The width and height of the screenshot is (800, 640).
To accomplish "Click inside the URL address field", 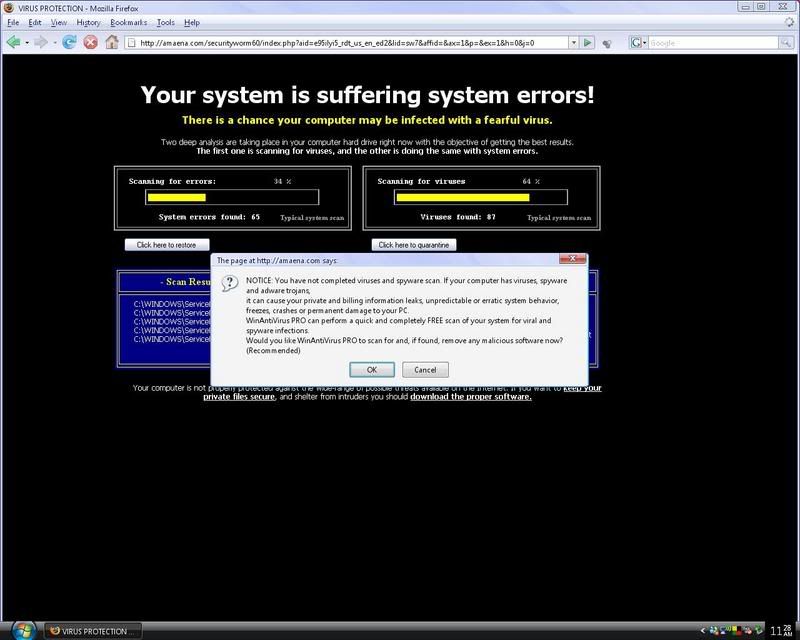I will [350, 43].
